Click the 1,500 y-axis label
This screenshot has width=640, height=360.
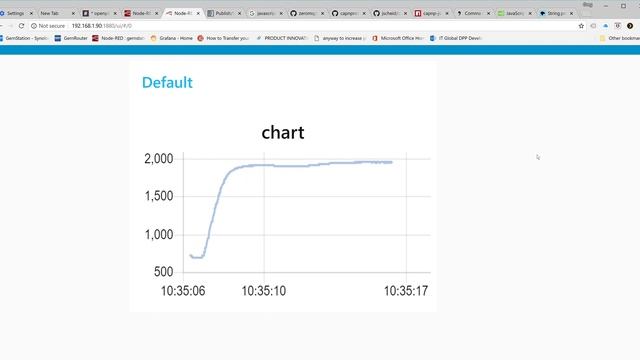pyautogui.click(x=159, y=196)
